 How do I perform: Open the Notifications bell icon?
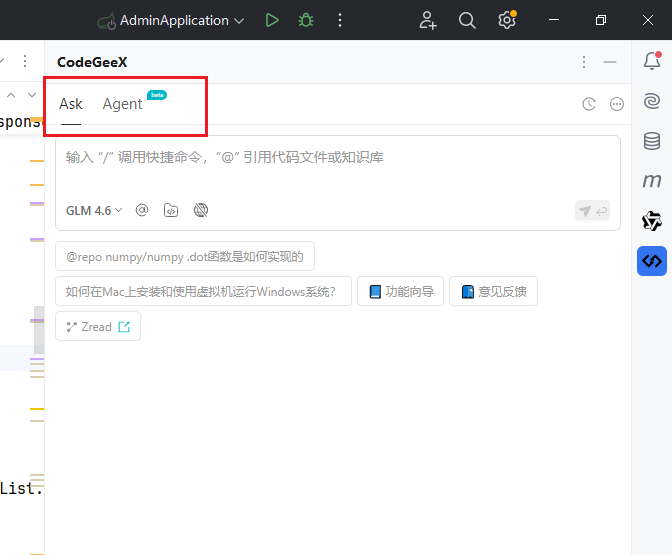(652, 61)
